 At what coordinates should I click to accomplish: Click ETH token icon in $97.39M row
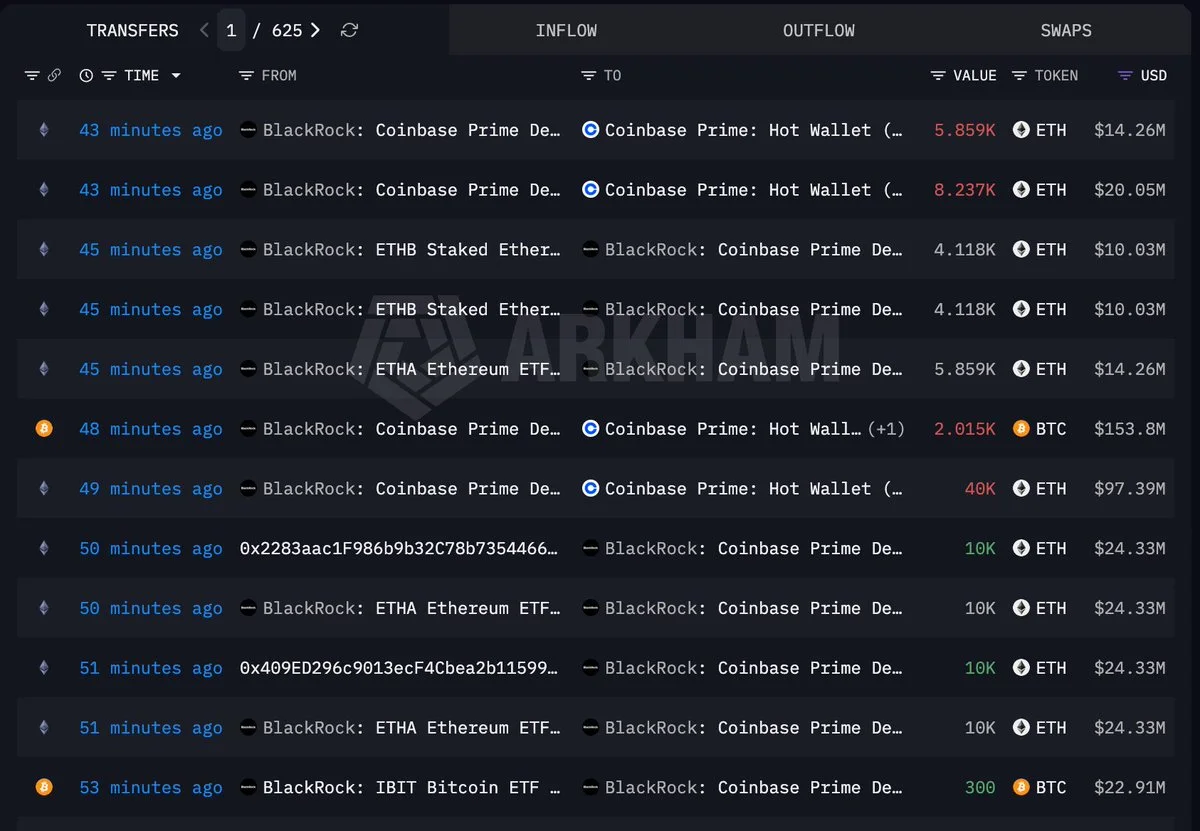coord(1021,489)
